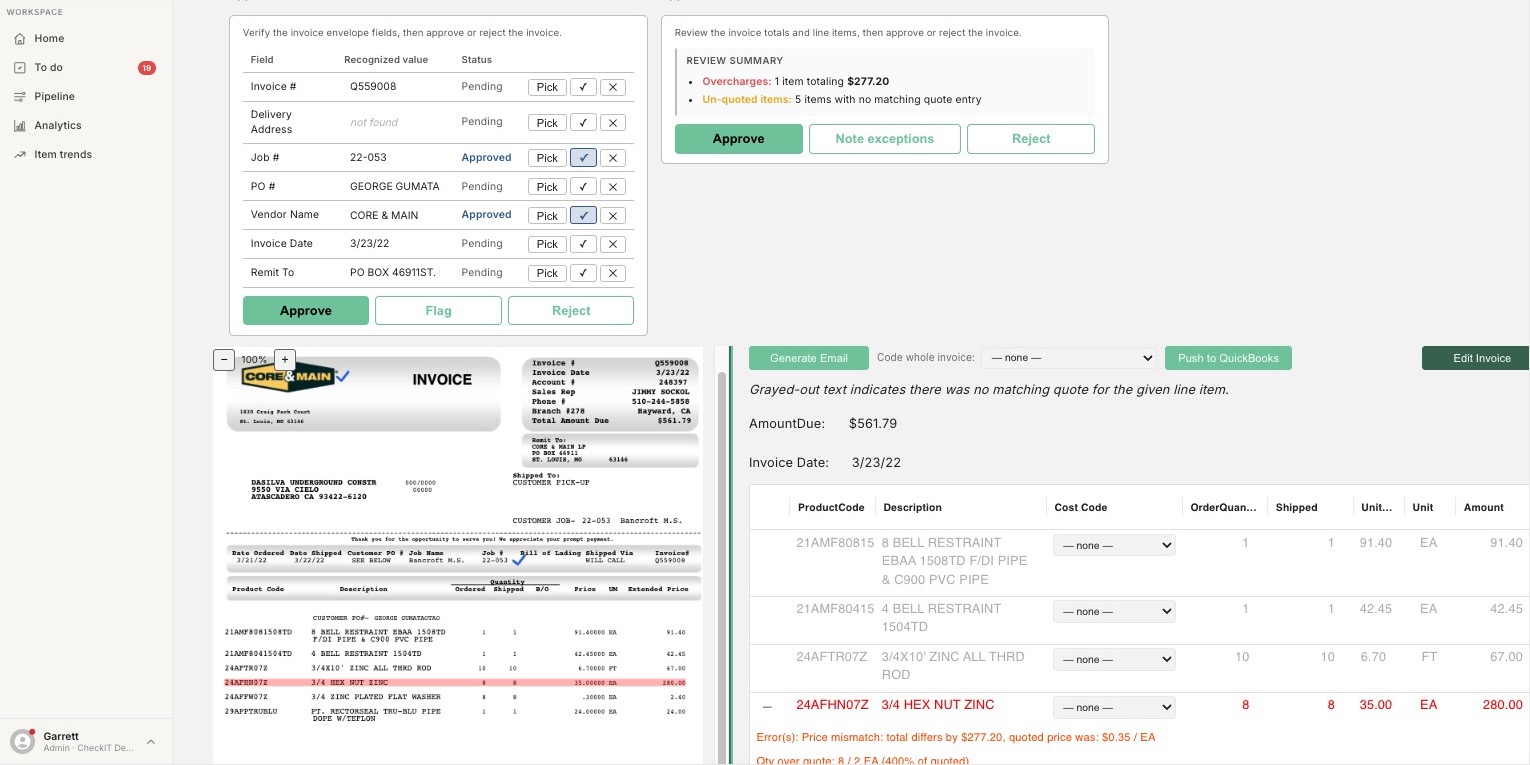Viewport: 1530px width, 765px height.
Task: Click the ProductCode column header
Action: [x=831, y=508]
